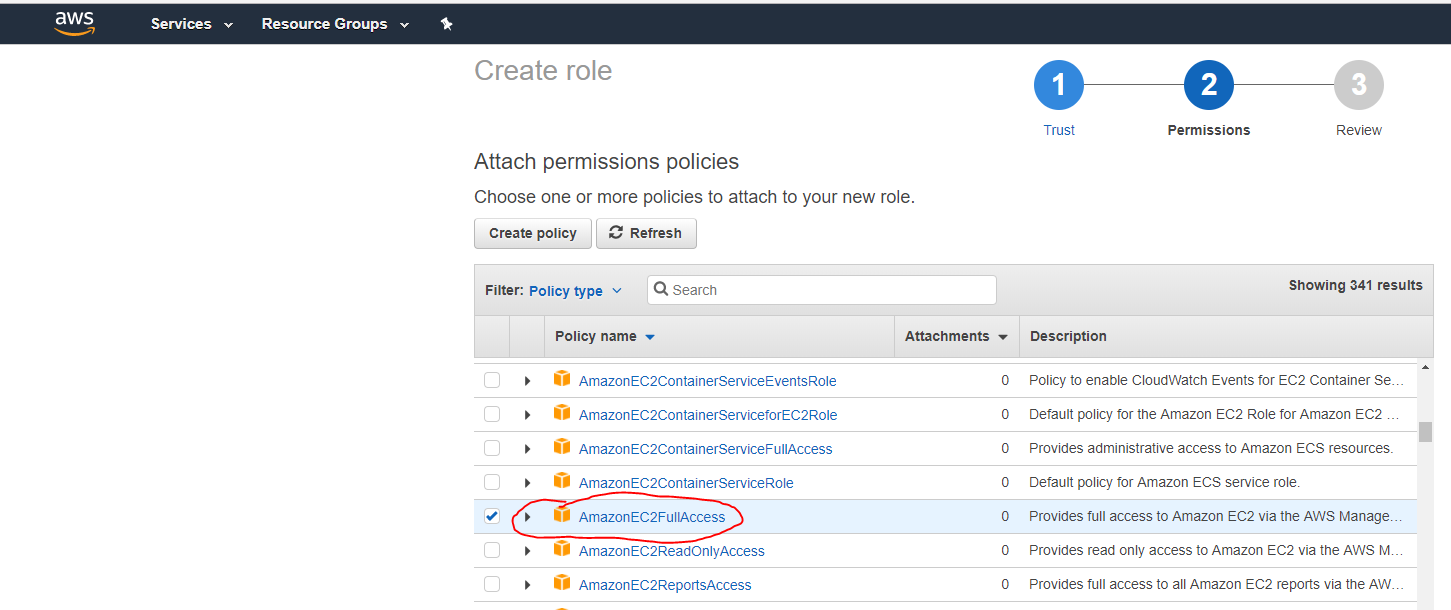
Task: Check AmazonEC2ContainerServiceEventsRole checkbox
Action: pyautogui.click(x=492, y=380)
